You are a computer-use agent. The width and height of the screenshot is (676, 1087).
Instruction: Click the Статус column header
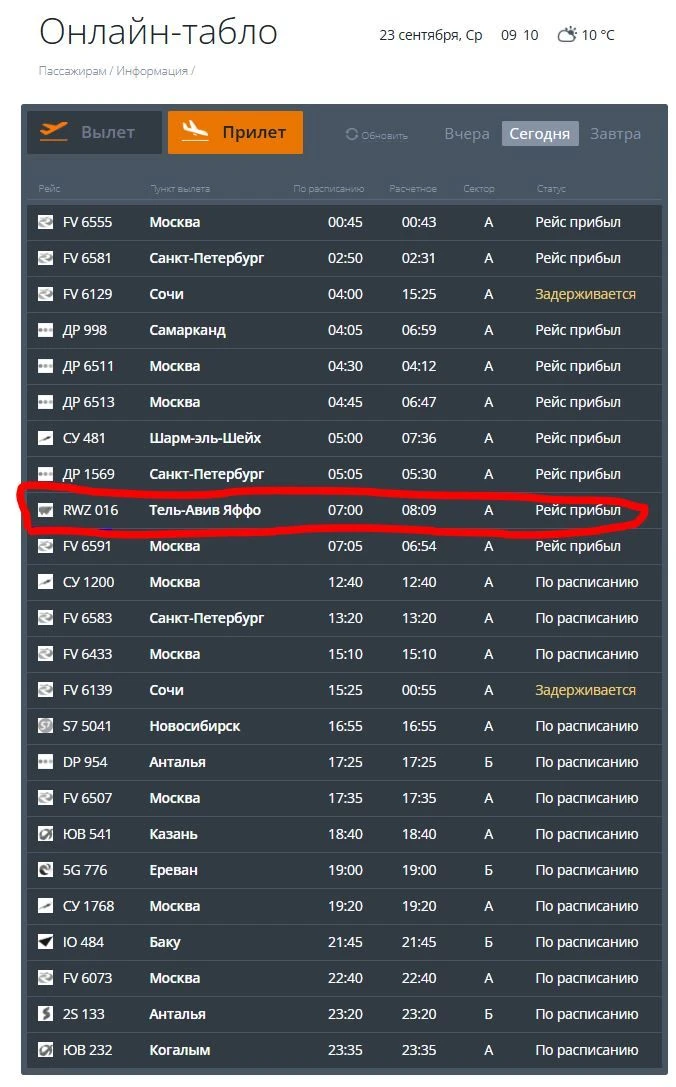pyautogui.click(x=551, y=189)
